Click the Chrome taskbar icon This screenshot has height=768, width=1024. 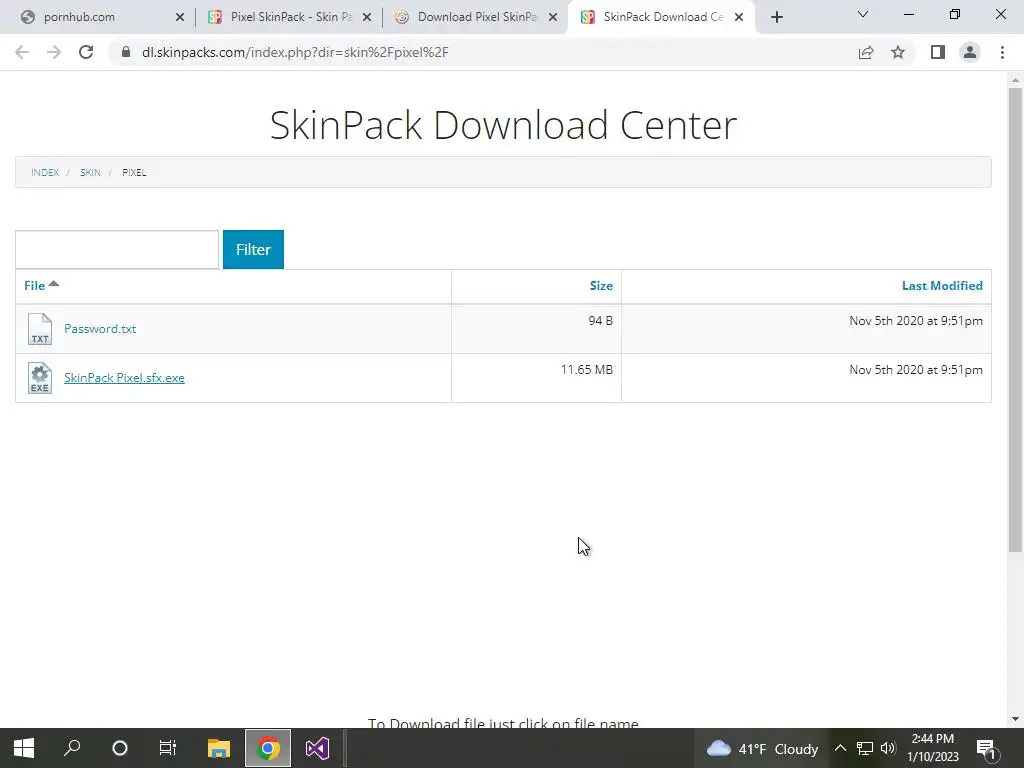tap(268, 748)
